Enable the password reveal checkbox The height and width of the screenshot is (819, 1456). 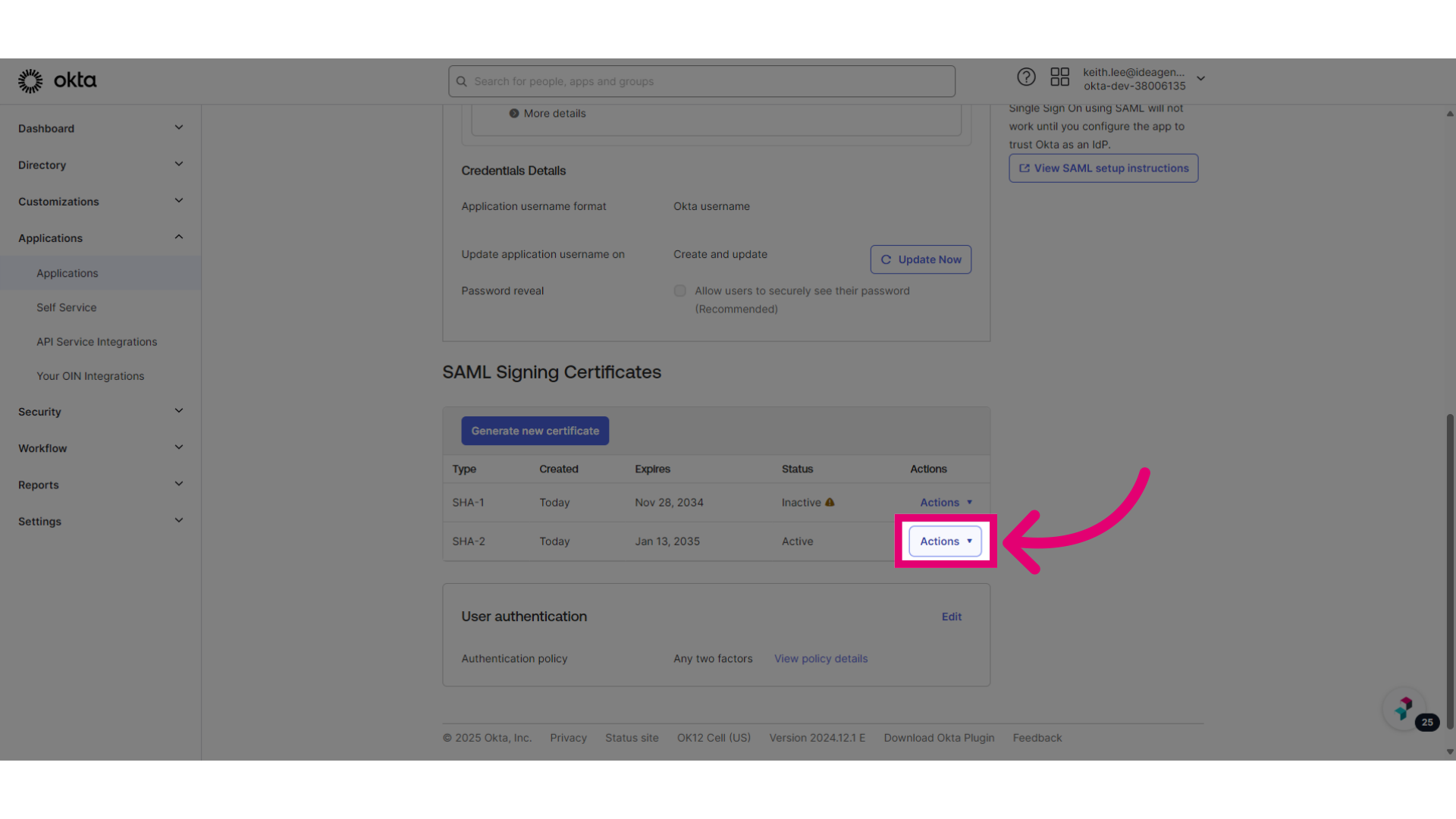point(680,290)
